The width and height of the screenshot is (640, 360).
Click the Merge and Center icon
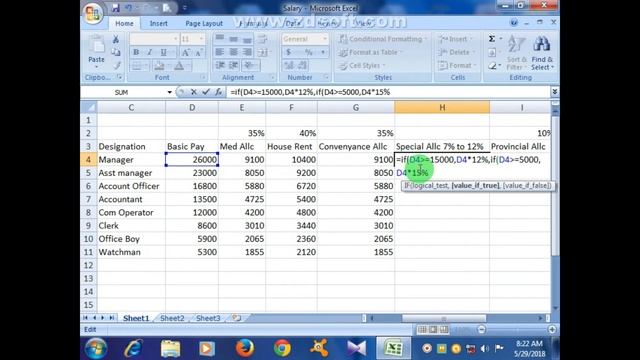263,52
